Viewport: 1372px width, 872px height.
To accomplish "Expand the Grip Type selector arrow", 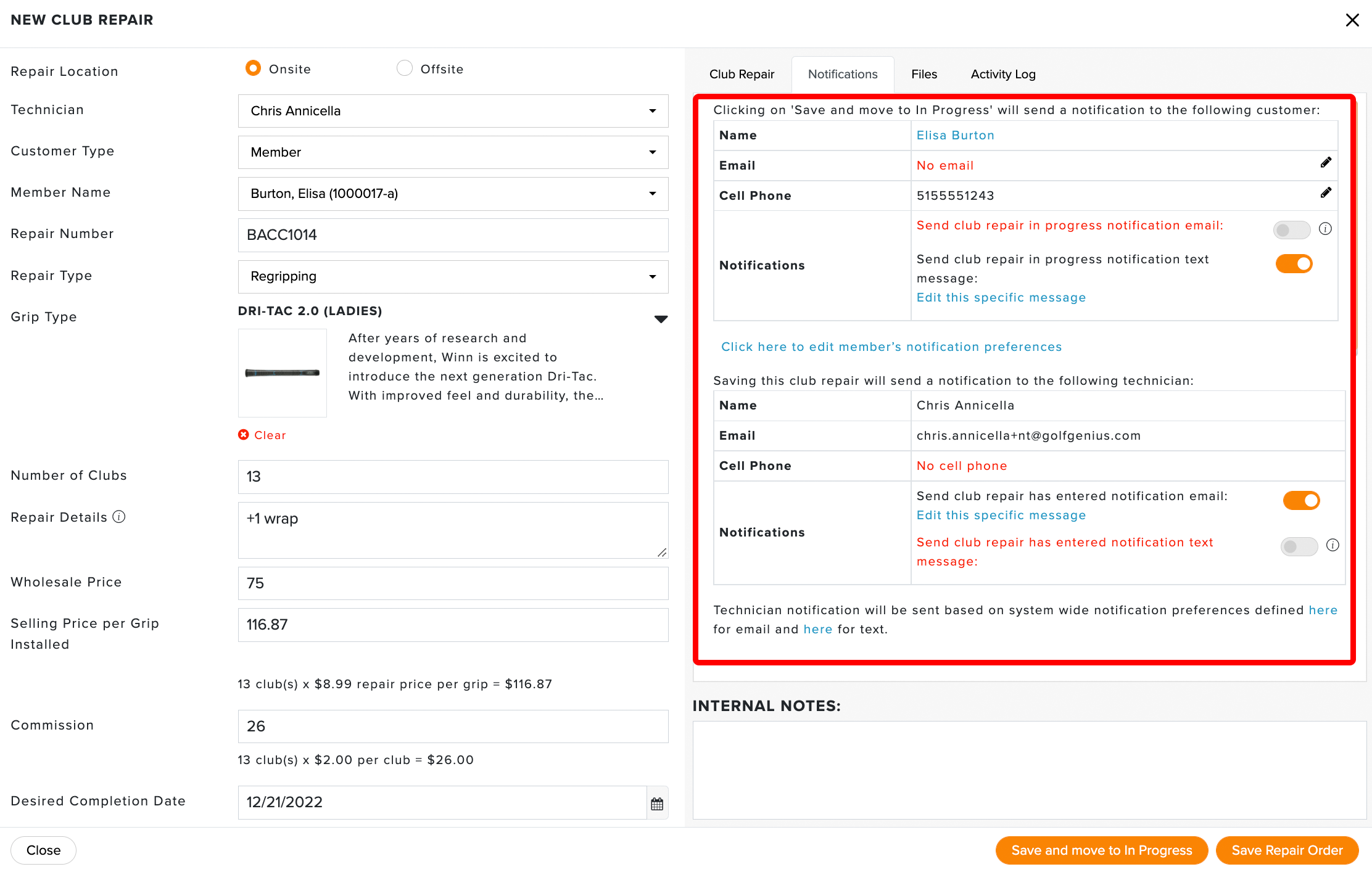I will 661,319.
